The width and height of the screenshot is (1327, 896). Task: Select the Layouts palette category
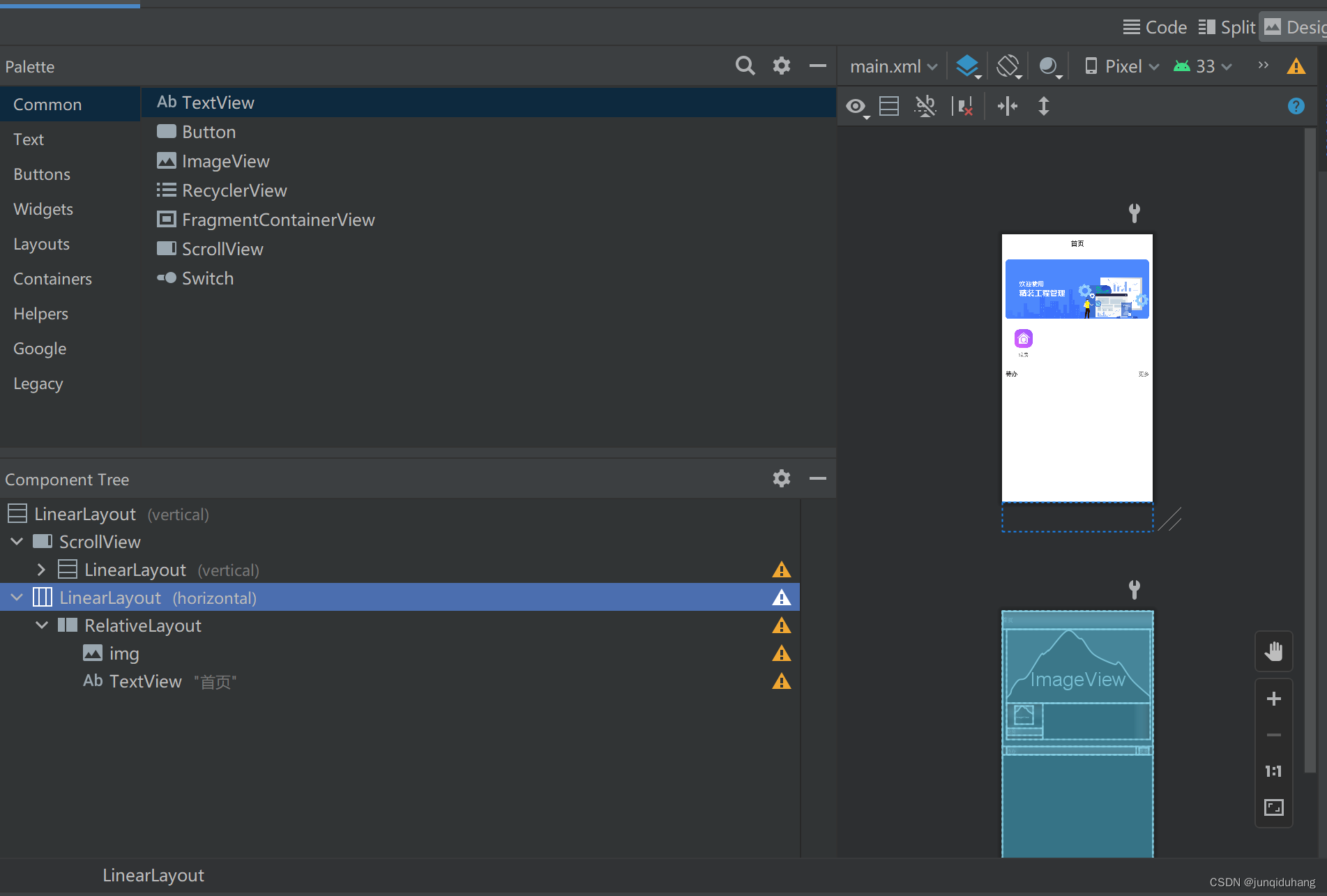70,244
